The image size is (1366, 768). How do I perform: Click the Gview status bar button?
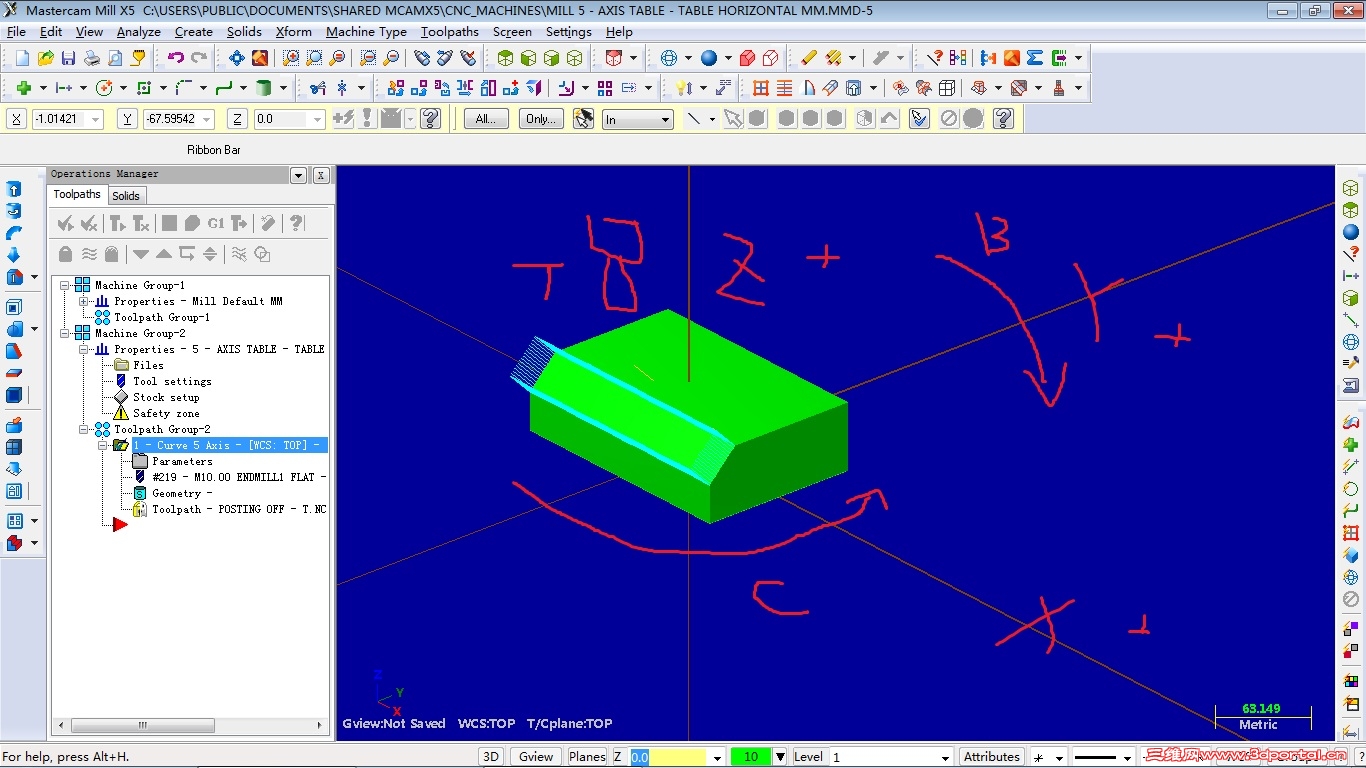(536, 757)
